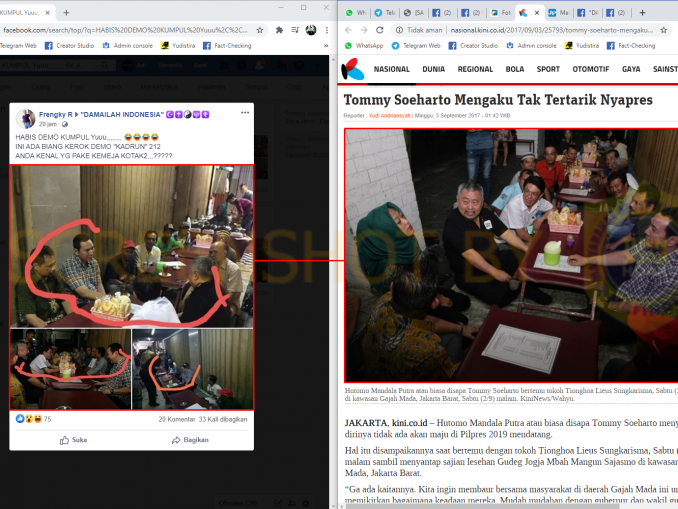The height and width of the screenshot is (509, 678).
Task: Open Creator Studio bookmark in left browser
Action: point(69,45)
